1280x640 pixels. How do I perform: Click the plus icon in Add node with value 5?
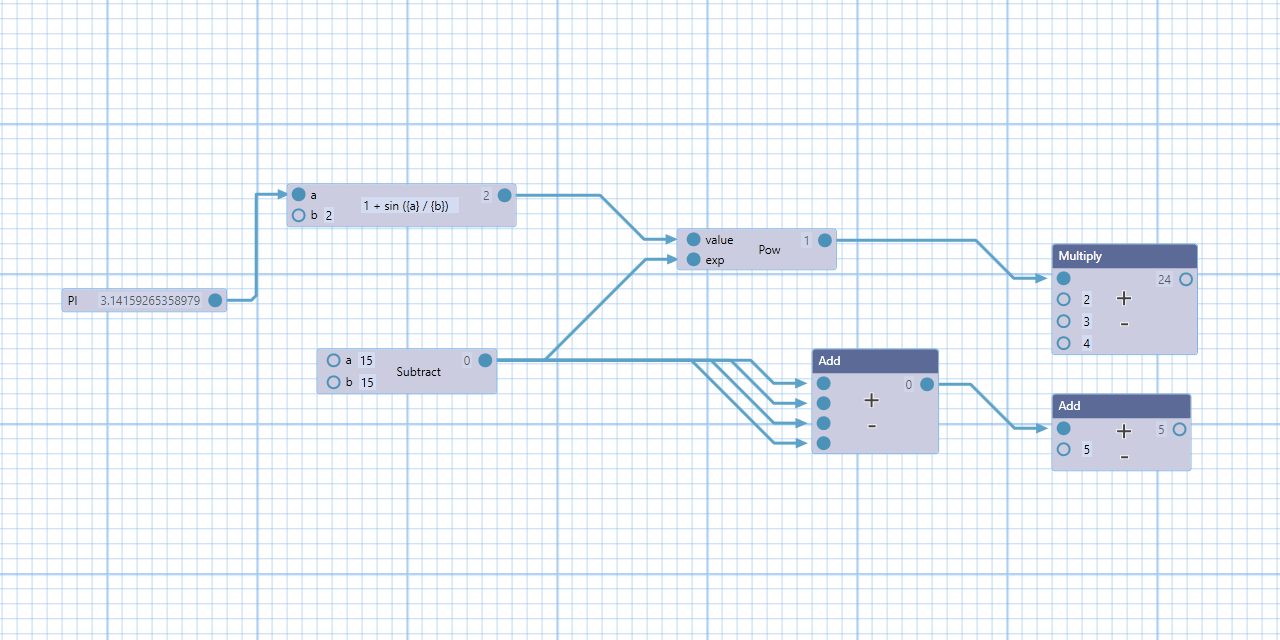pyautogui.click(x=1124, y=431)
